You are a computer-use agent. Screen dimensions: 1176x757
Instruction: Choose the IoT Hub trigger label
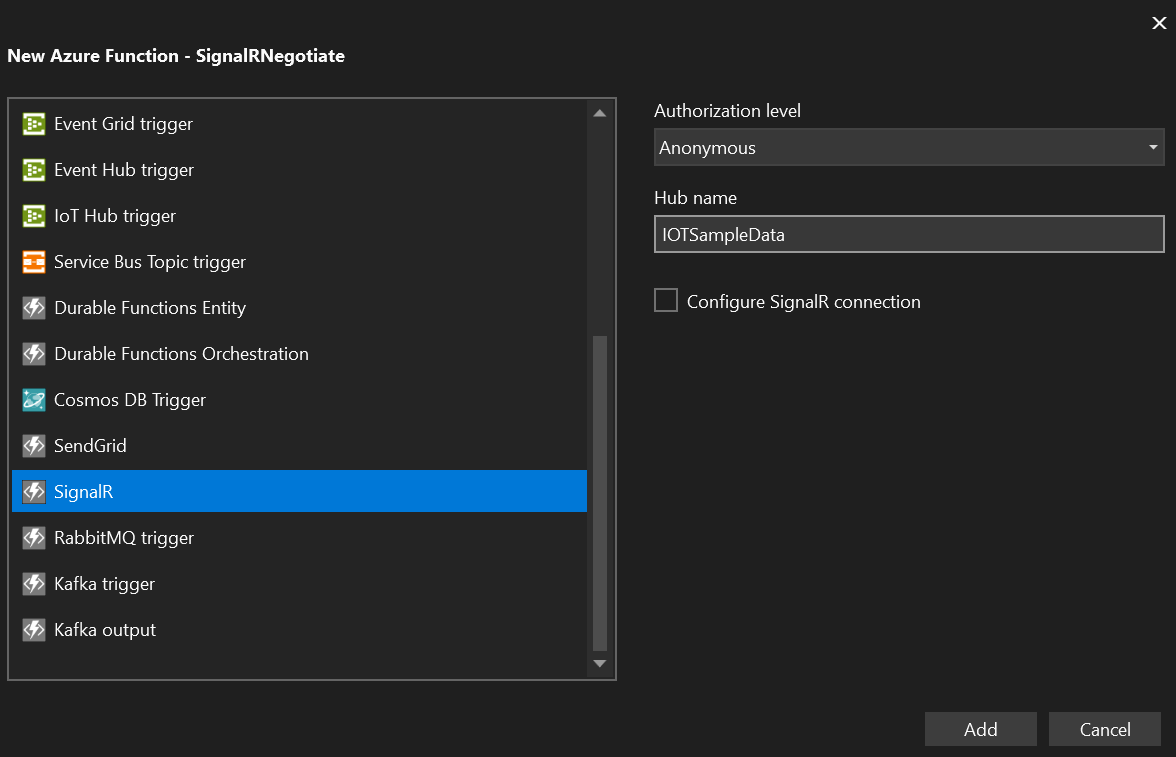pyautogui.click(x=115, y=216)
